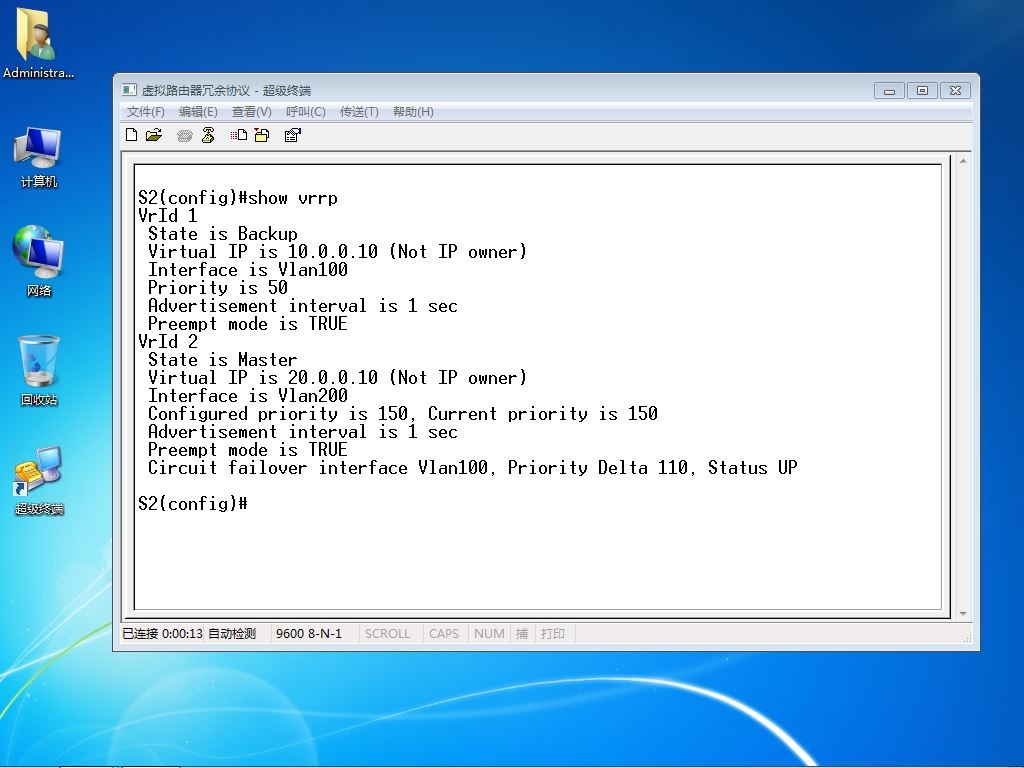The height and width of the screenshot is (768, 1024).
Task: Click 'Priority is 50' line
Action: click(217, 288)
